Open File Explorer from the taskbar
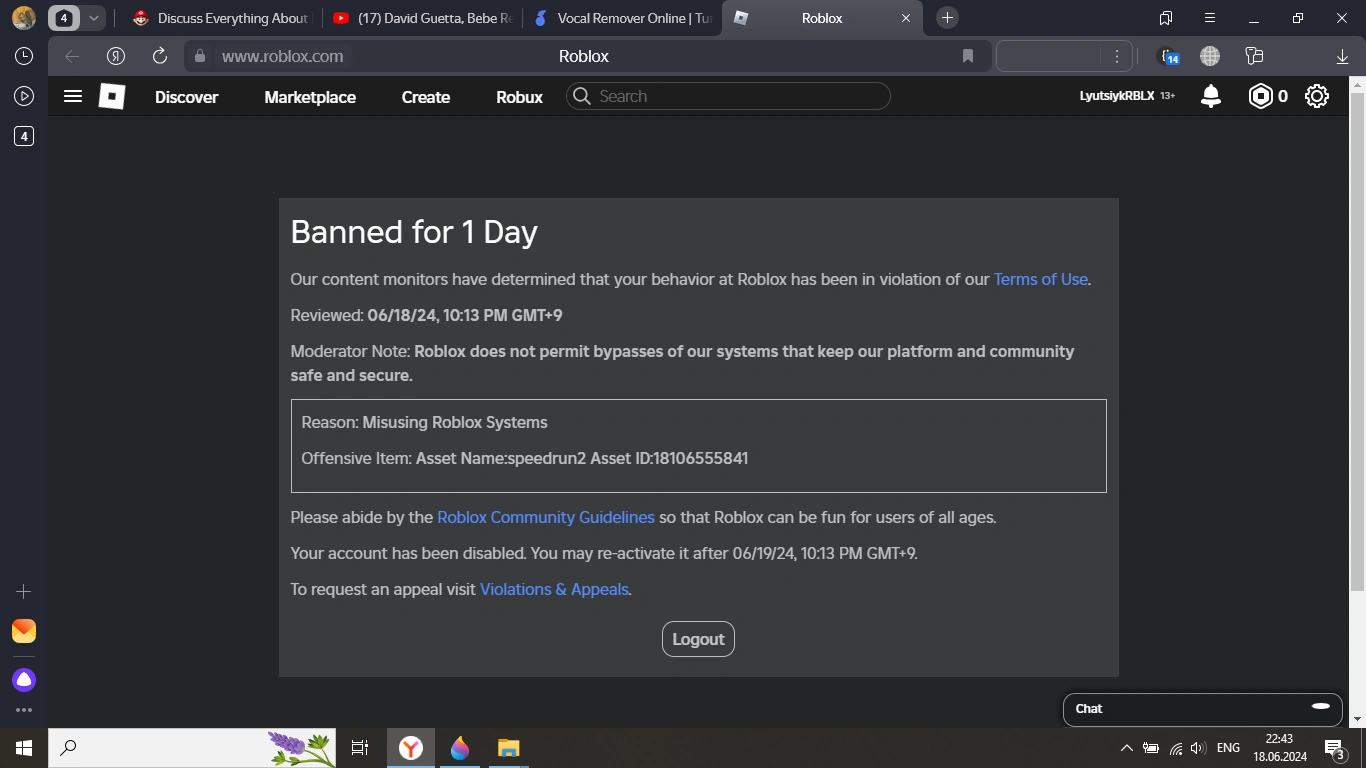This screenshot has height=768, width=1366. [x=508, y=747]
